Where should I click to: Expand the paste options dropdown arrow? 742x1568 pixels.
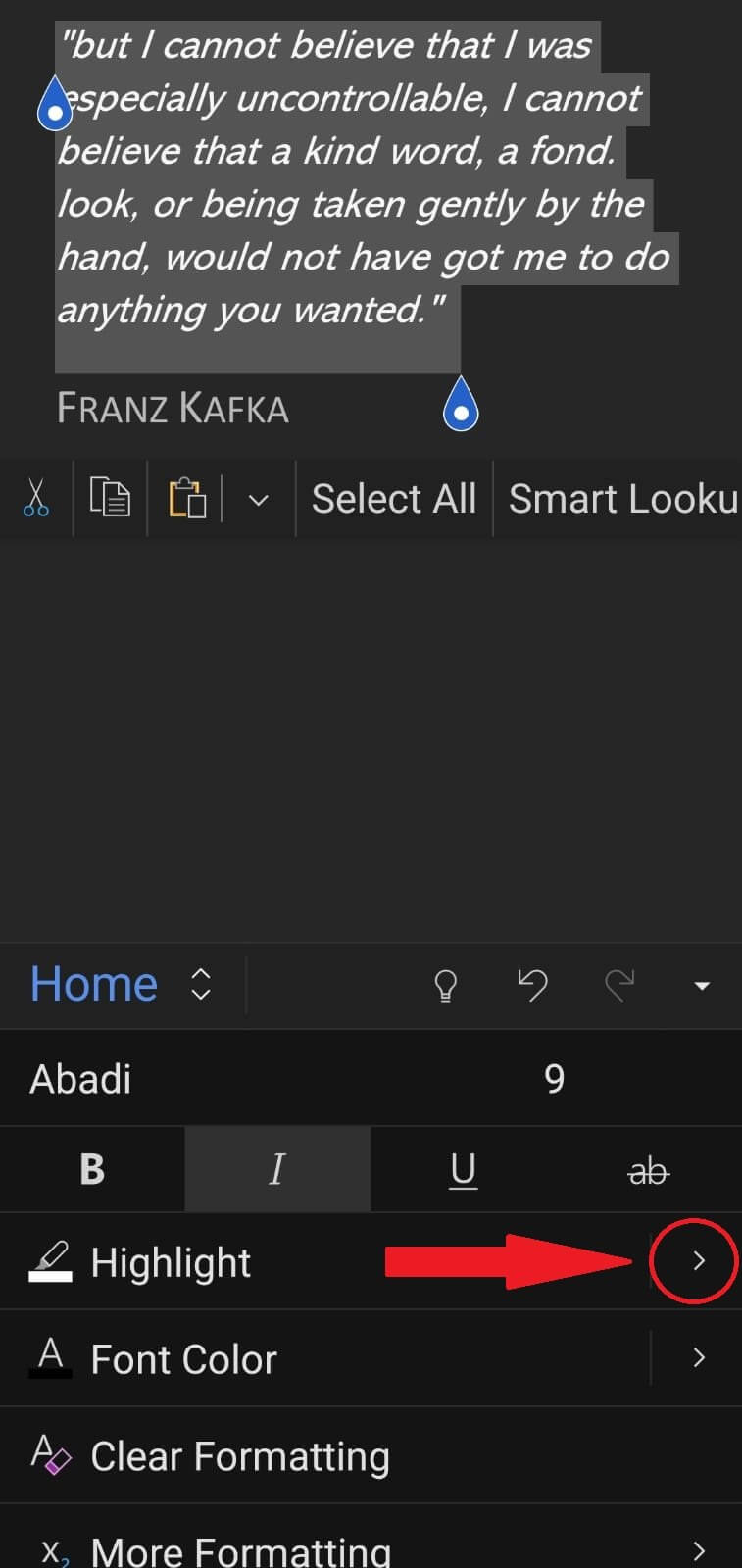[258, 500]
